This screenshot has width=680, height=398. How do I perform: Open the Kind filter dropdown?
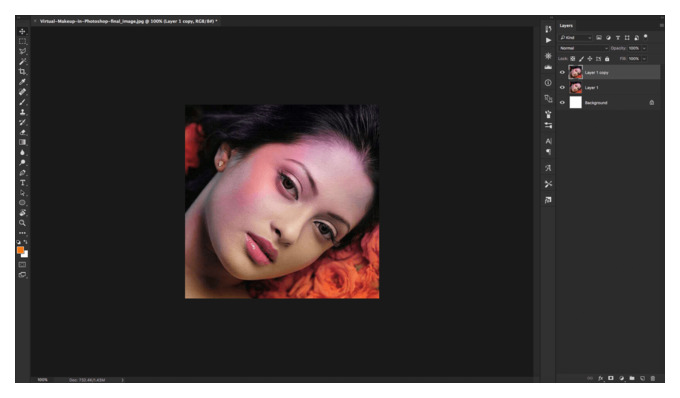click(575, 38)
